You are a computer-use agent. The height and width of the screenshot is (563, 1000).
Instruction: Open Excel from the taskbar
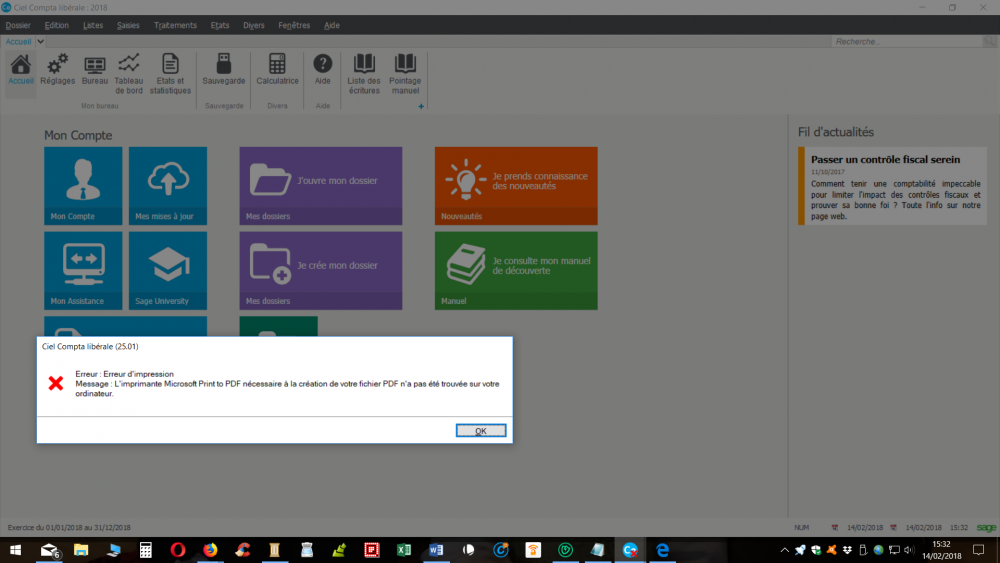(404, 550)
